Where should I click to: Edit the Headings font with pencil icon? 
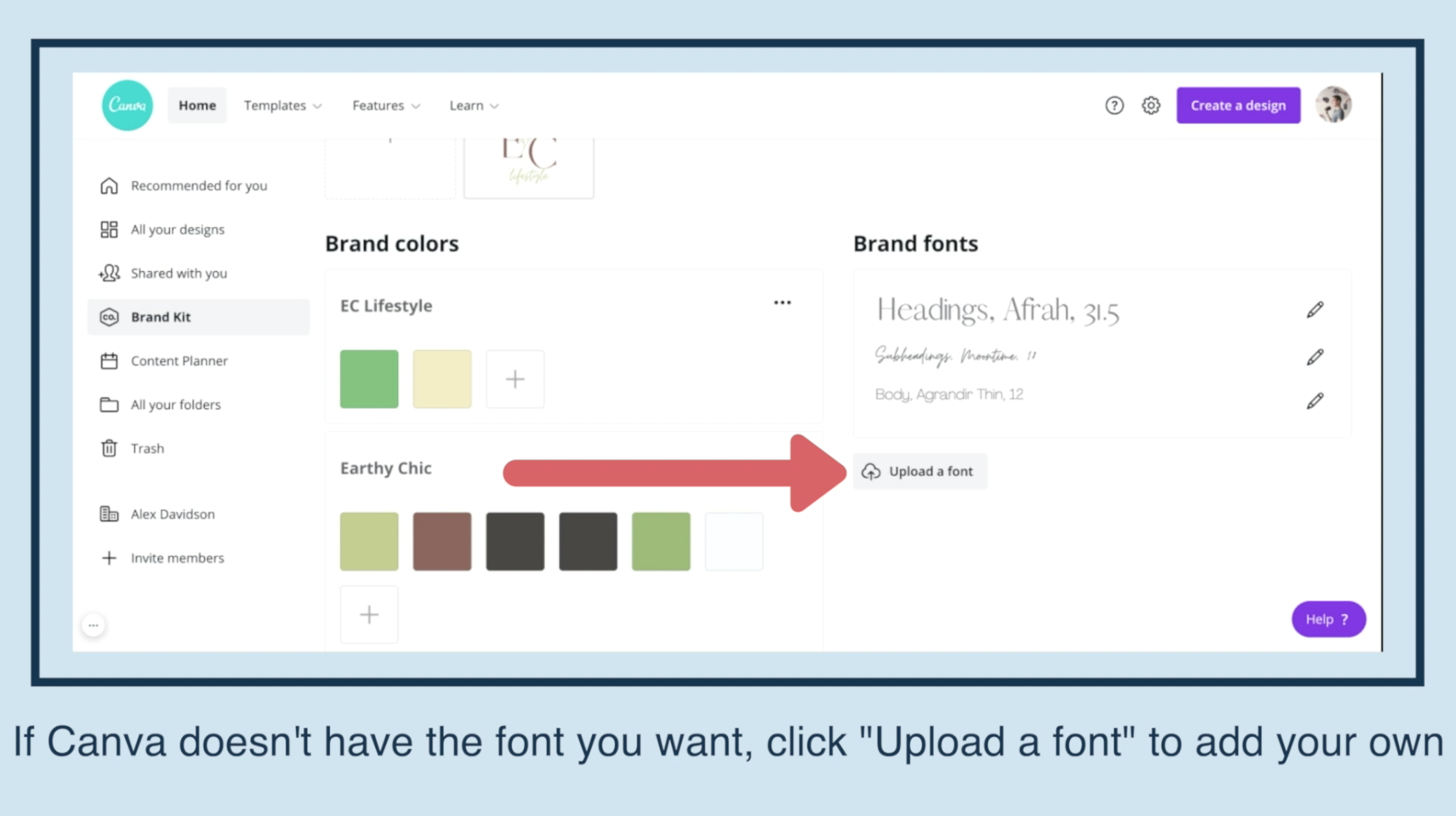(1314, 310)
